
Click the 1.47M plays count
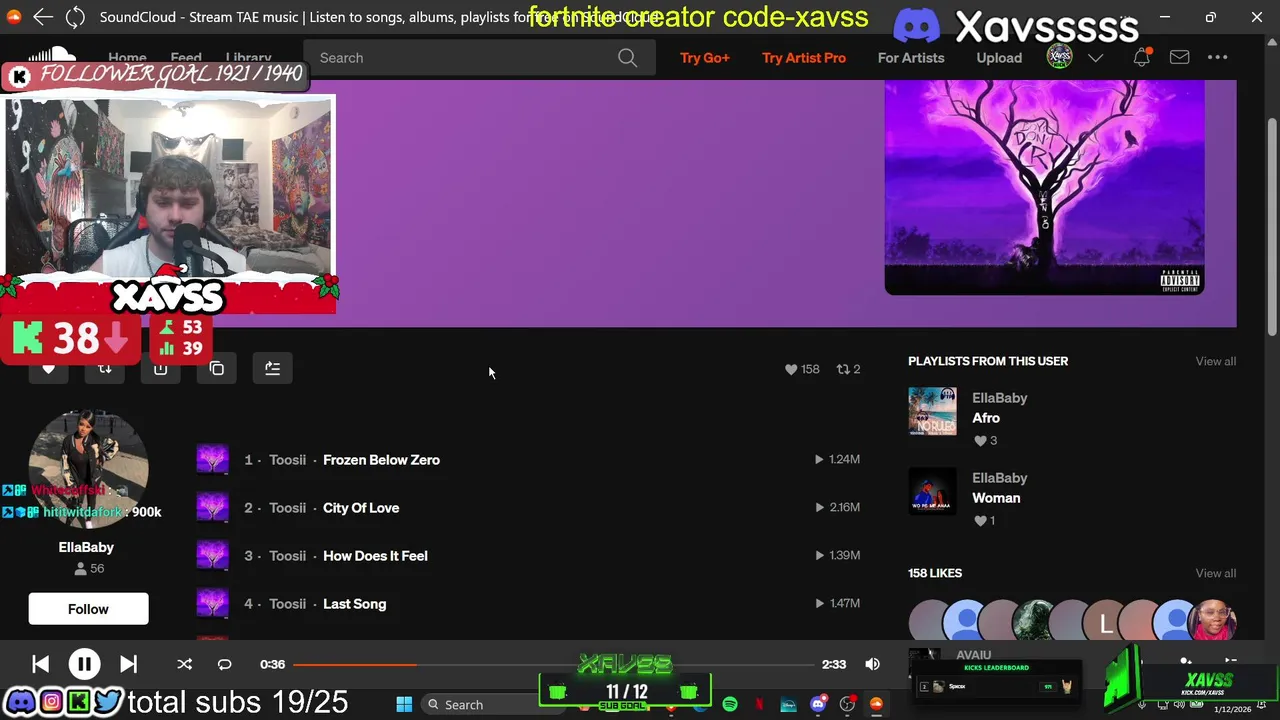tap(838, 604)
